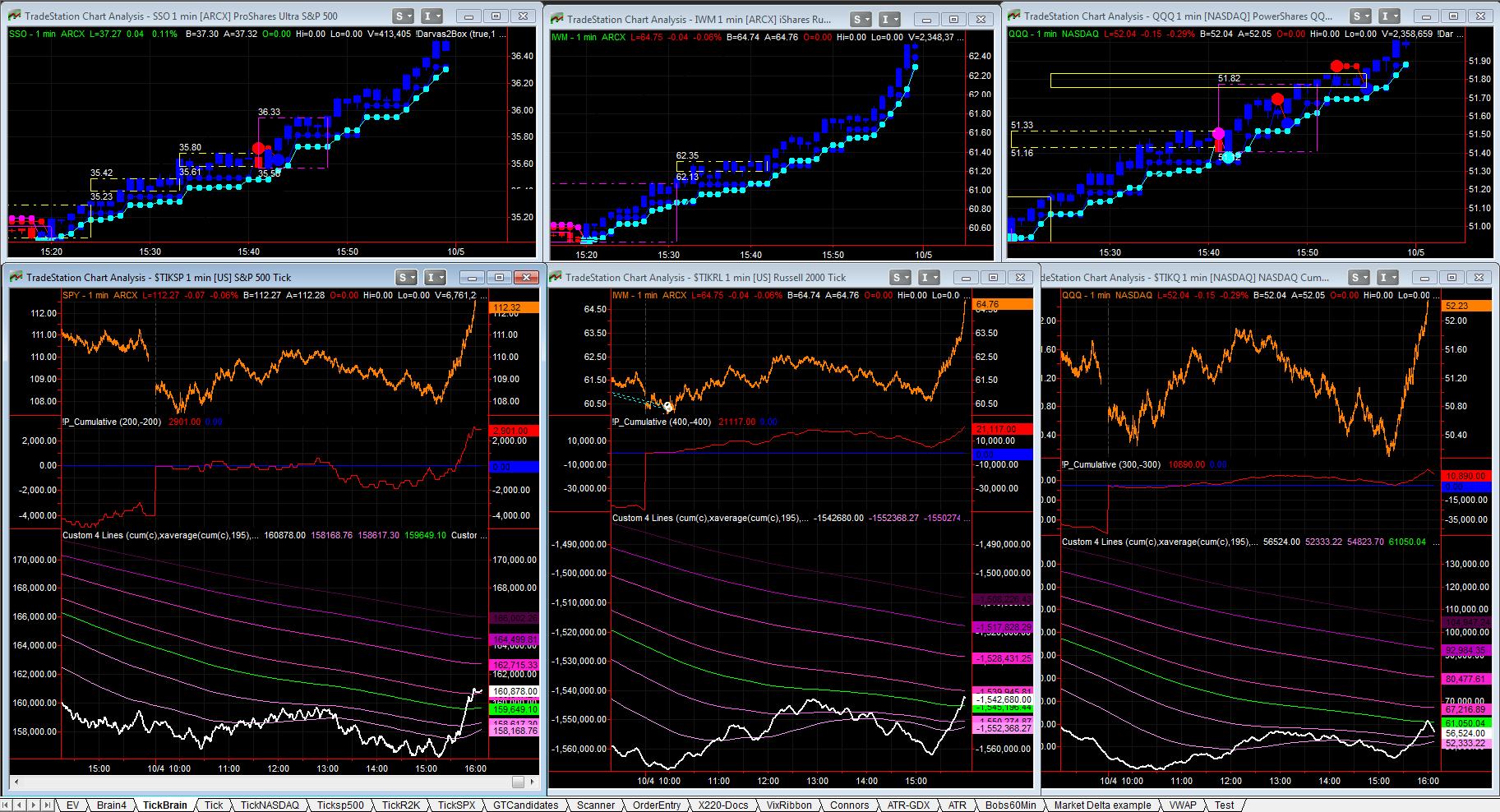Open the S symbol-link menu in $TIKRL window

point(902,278)
